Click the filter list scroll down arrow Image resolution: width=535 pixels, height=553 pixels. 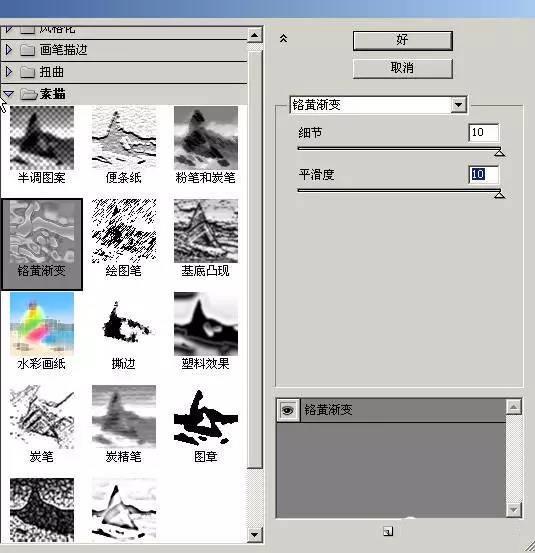tap(254, 535)
